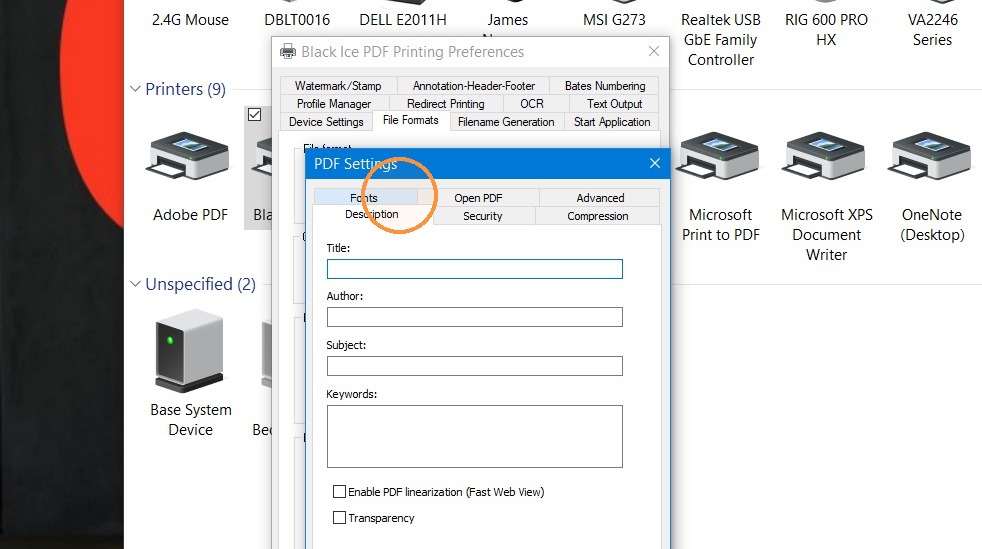Switch to the Redirect Printing tab

click(445, 104)
